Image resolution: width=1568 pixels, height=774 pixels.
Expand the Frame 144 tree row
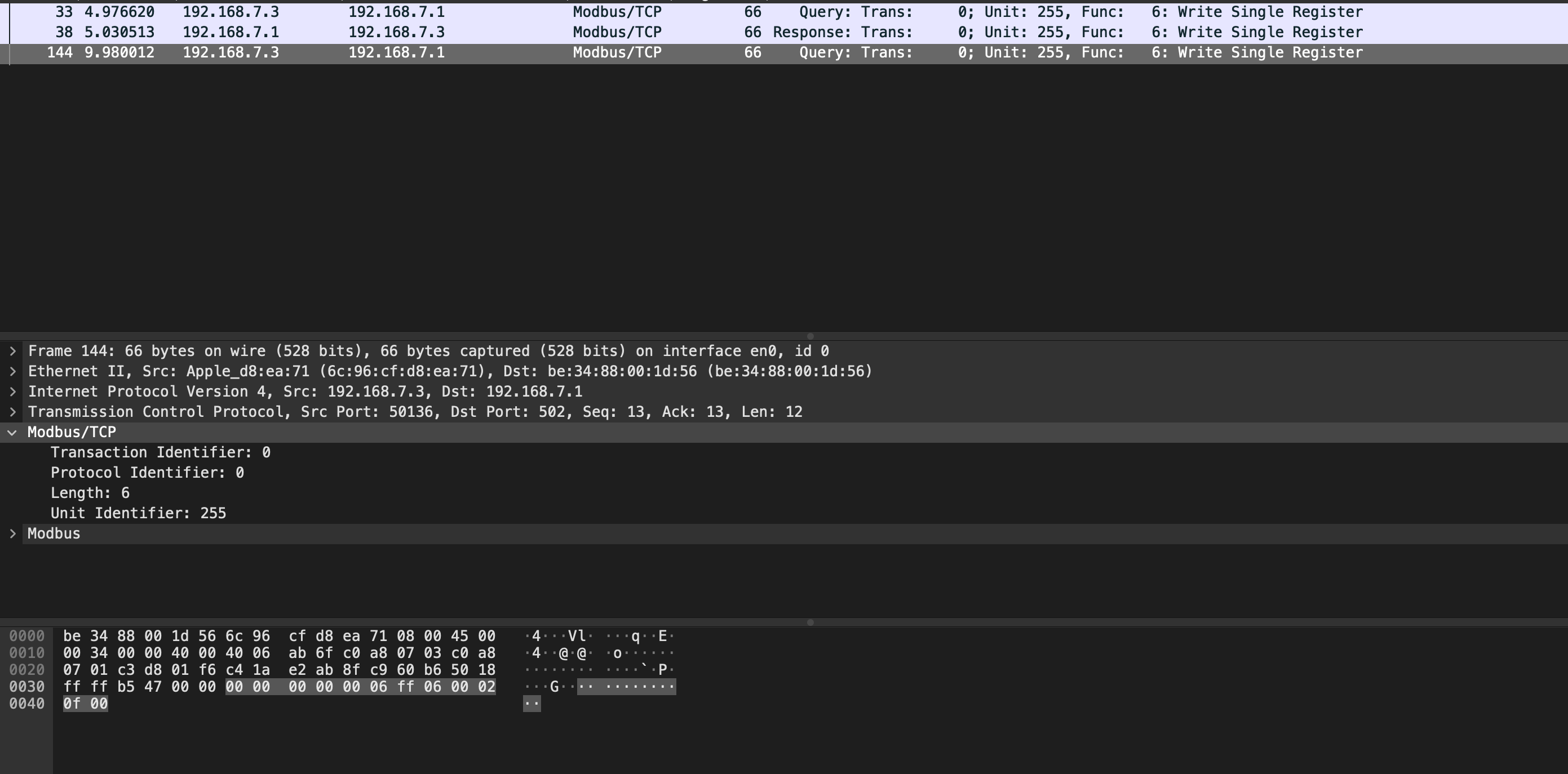[x=12, y=351]
